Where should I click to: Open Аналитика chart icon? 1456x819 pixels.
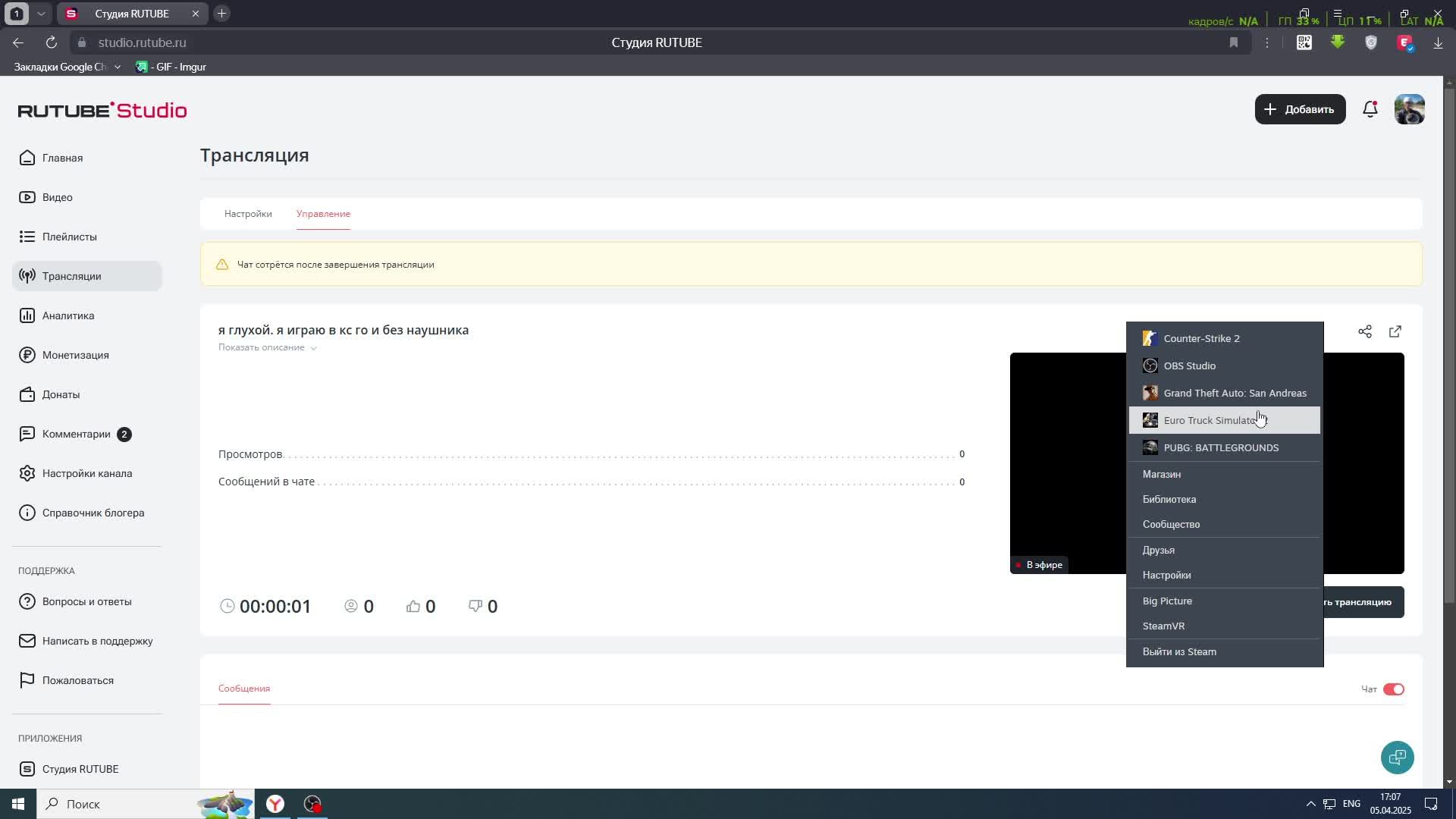pos(27,315)
